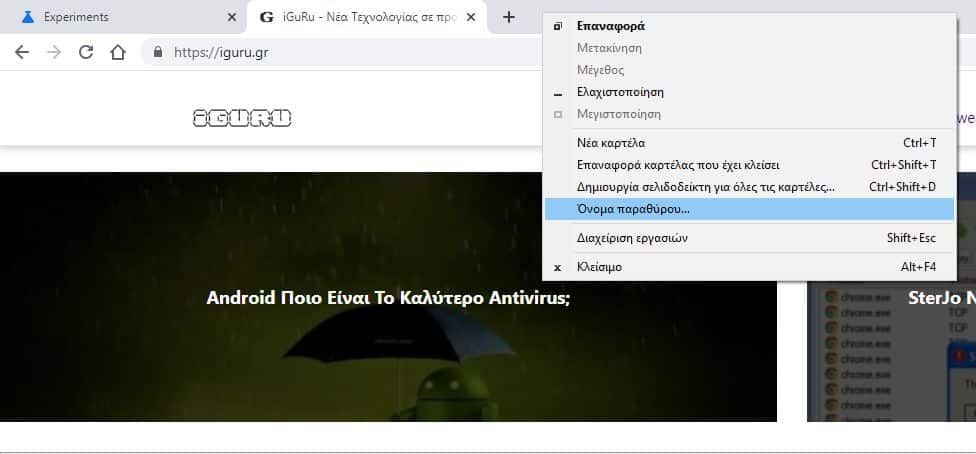This screenshot has height=454, width=976.
Task: Choose Επαναφορά from the window menu
Action: pyautogui.click(x=610, y=26)
